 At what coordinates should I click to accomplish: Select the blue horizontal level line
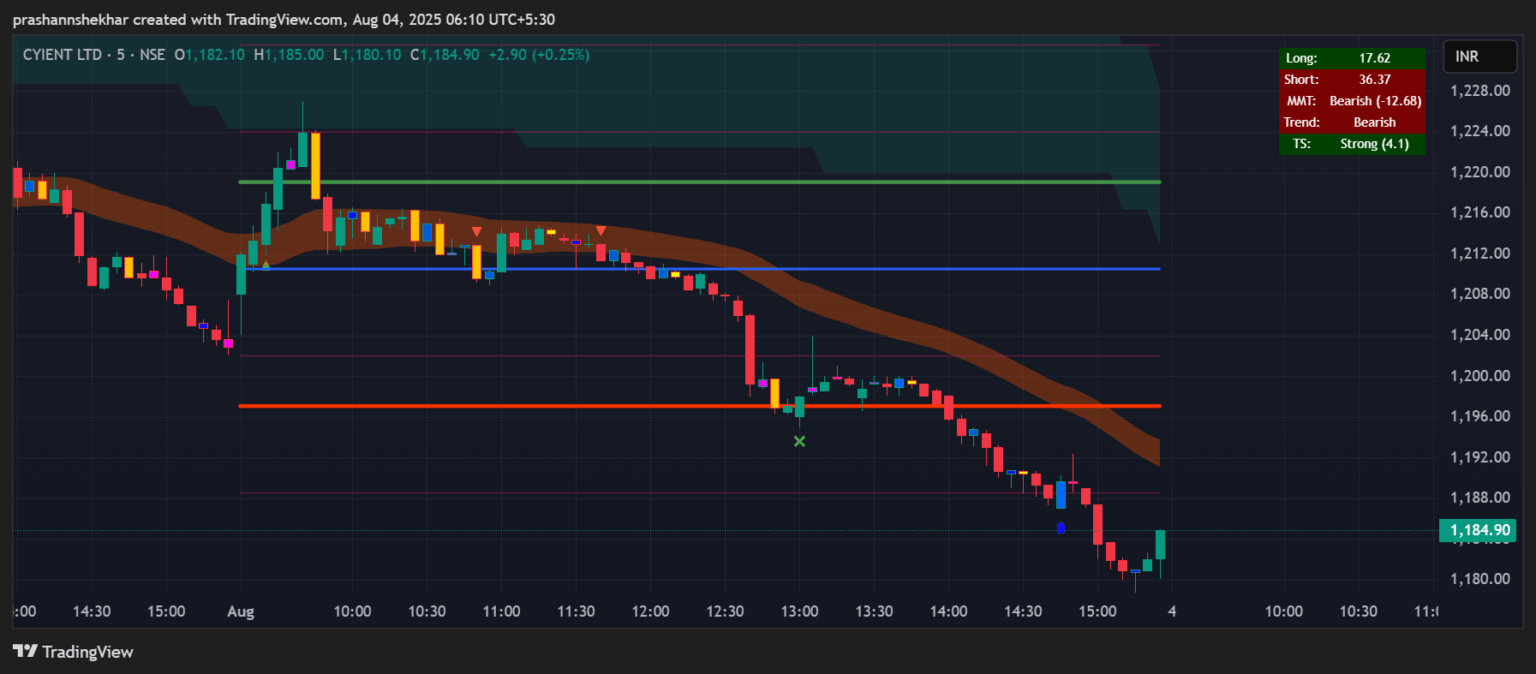tap(900, 269)
